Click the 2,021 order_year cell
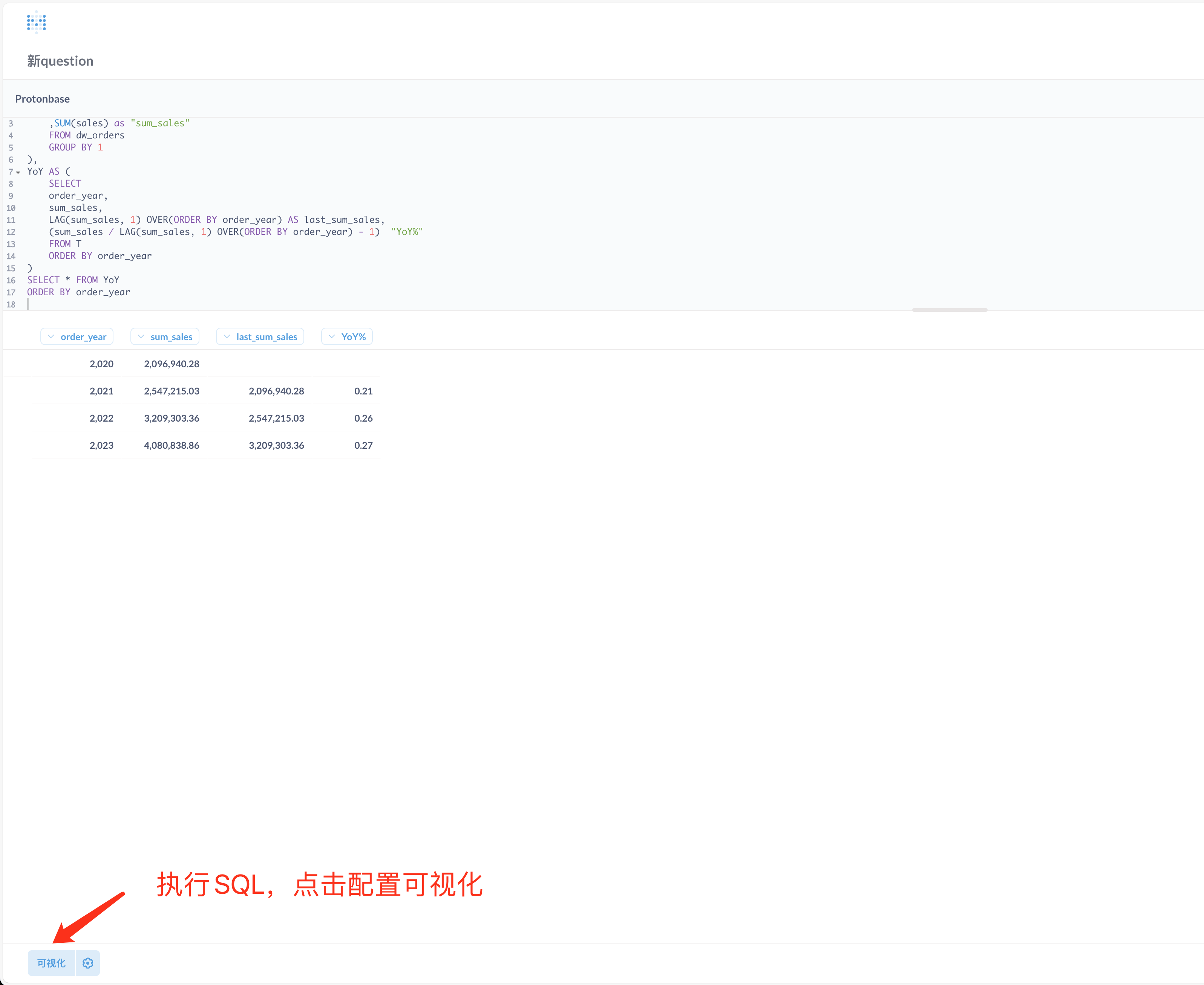The image size is (1204, 985). point(101,391)
